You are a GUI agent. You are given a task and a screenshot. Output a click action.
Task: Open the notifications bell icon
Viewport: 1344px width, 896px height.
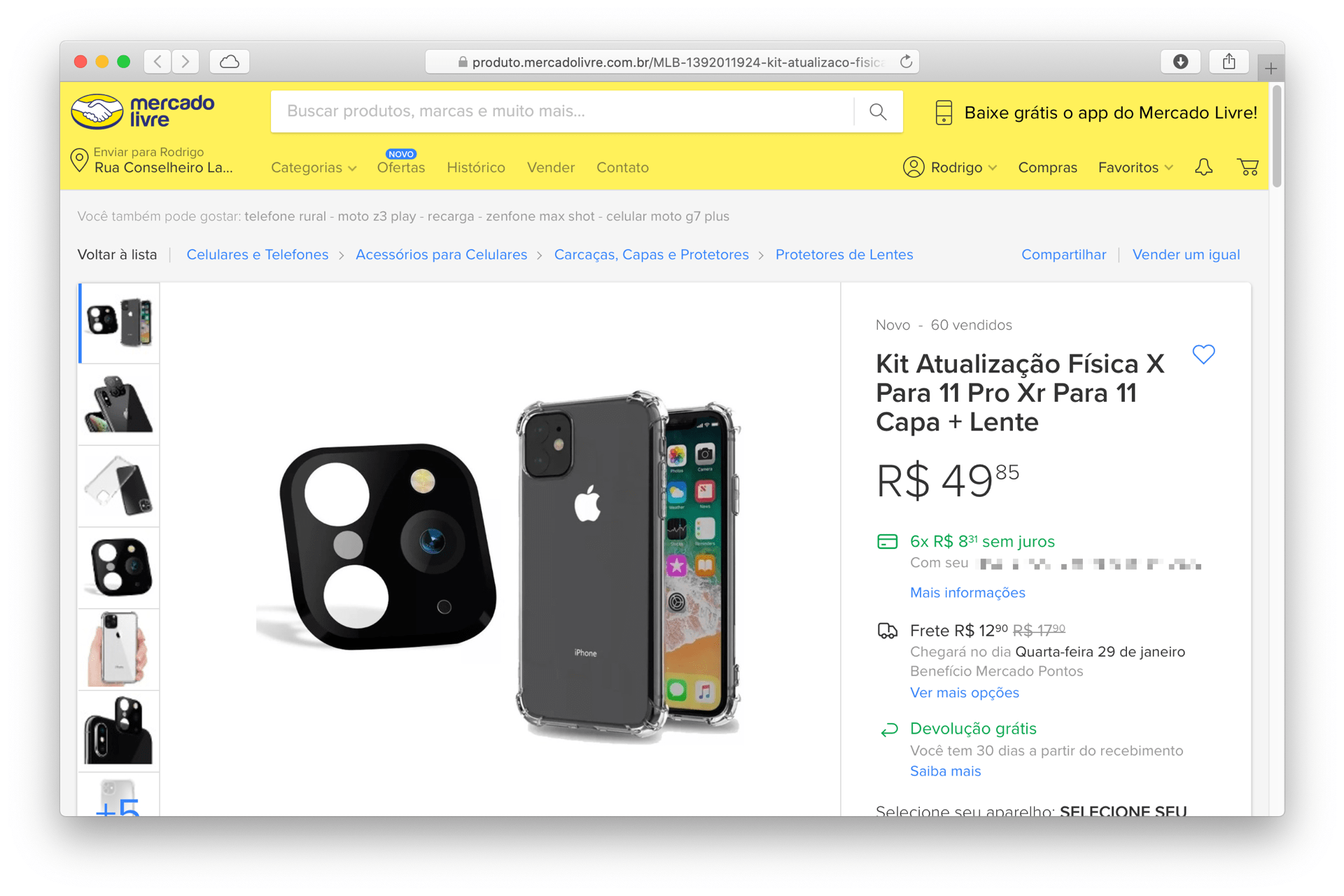click(x=1204, y=167)
